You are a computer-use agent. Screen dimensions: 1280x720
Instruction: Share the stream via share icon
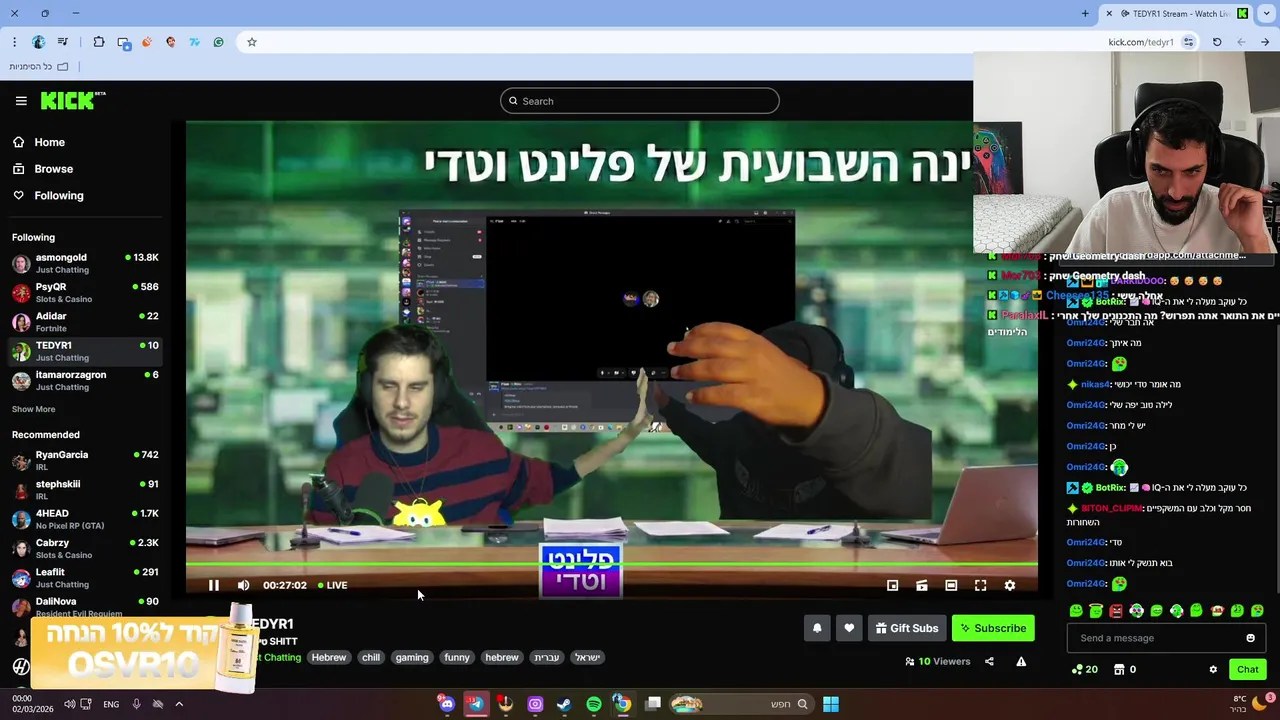pos(989,661)
